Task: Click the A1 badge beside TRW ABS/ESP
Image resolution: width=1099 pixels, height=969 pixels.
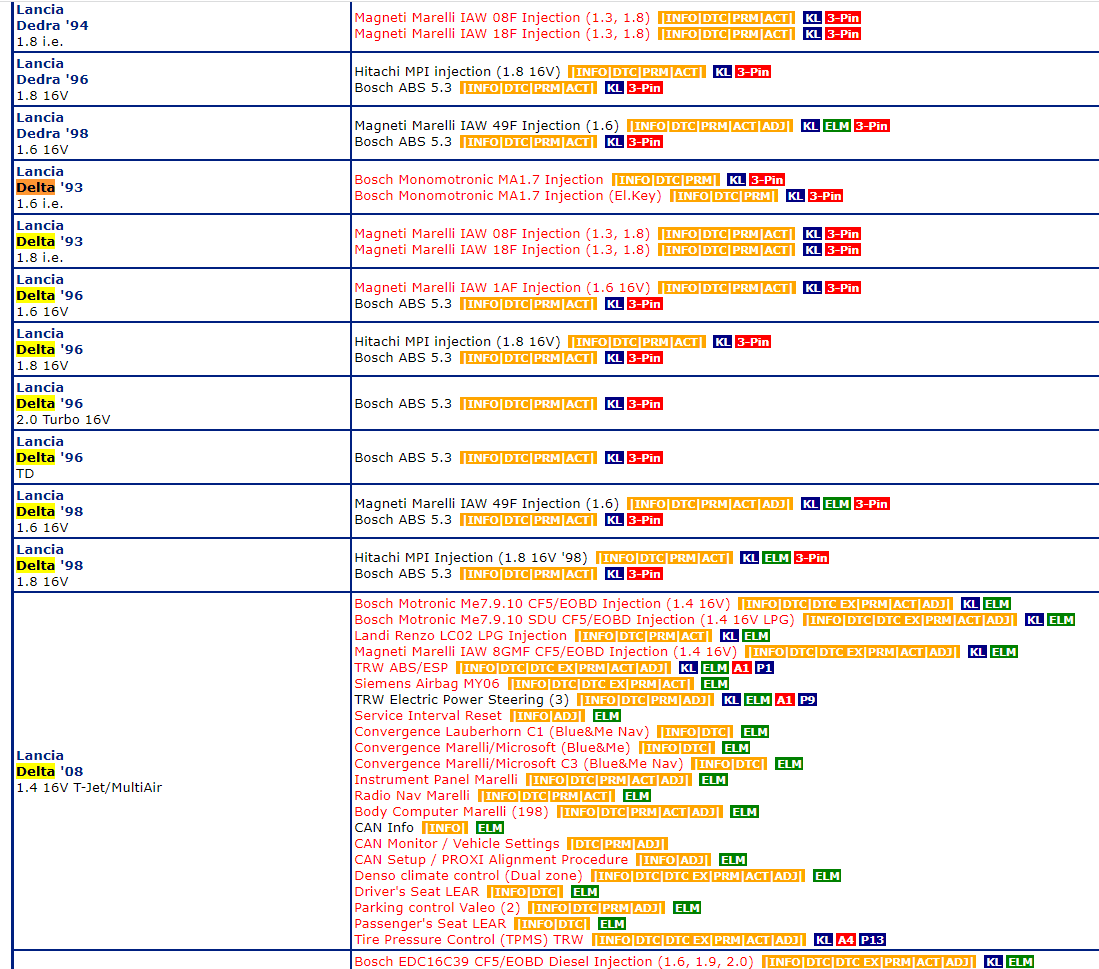Action: [x=741, y=668]
